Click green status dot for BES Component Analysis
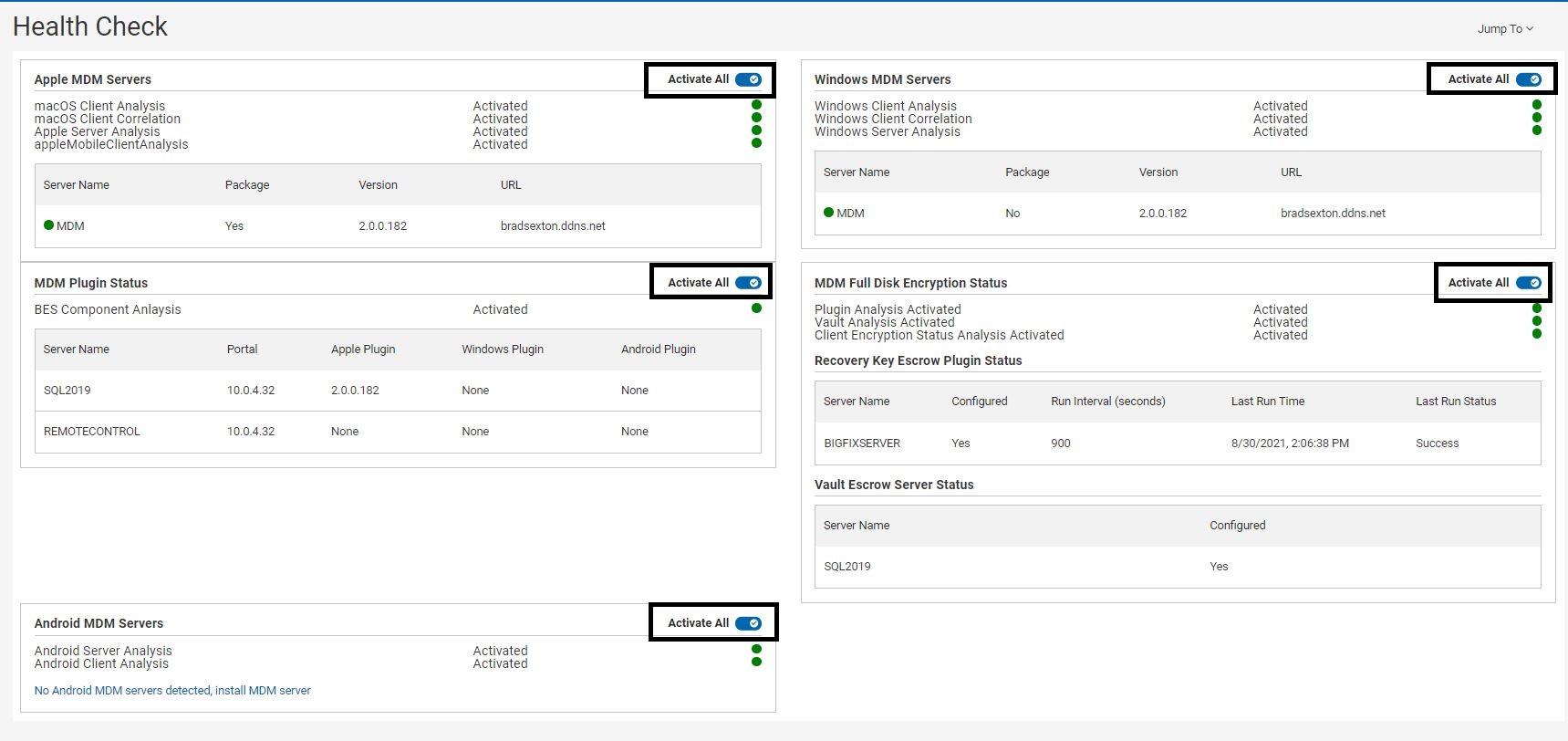Viewport: 1568px width, 741px height. [756, 308]
